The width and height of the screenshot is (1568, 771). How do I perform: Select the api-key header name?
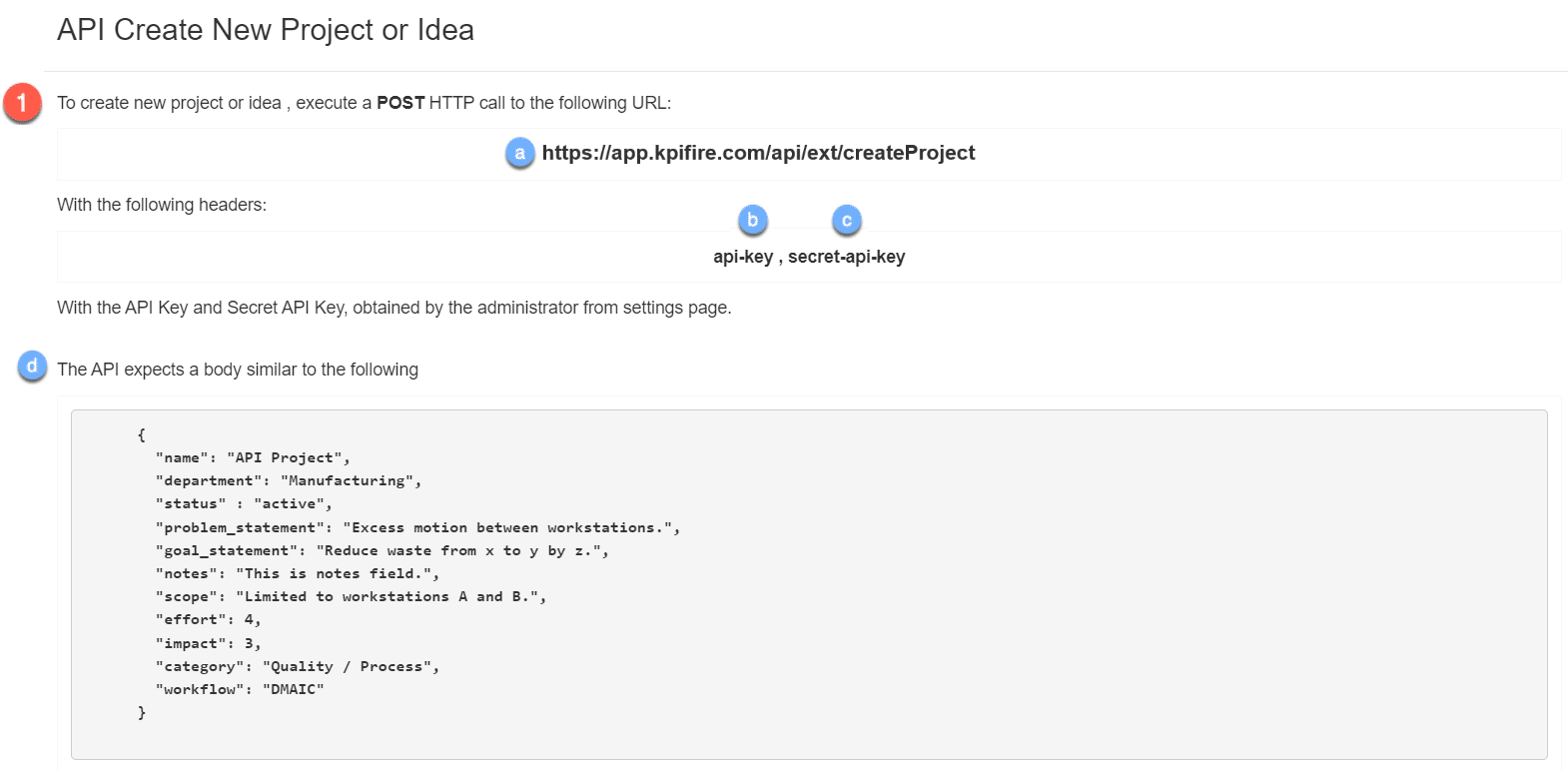point(742,257)
